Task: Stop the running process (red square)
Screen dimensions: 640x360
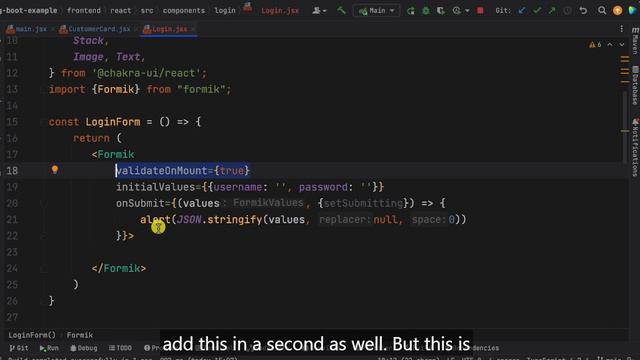Action: click(480, 11)
